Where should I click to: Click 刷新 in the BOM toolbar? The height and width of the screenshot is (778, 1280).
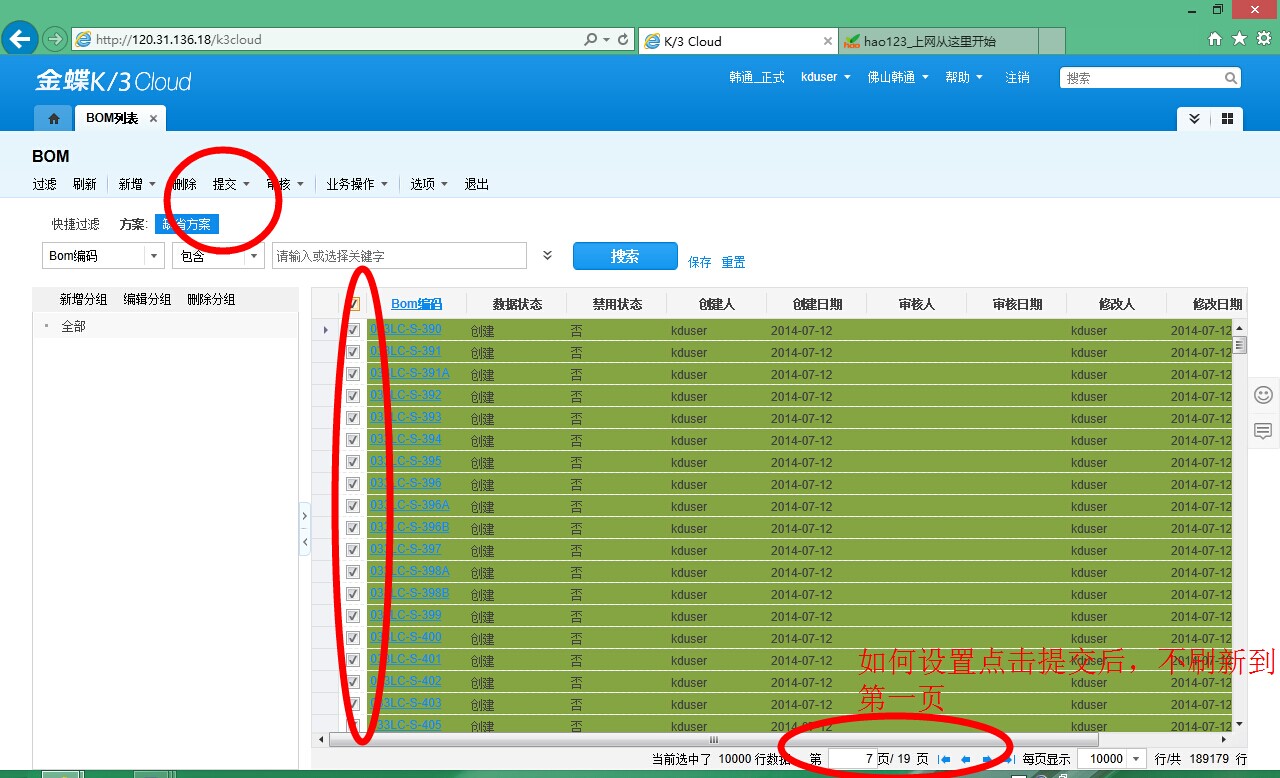click(84, 184)
